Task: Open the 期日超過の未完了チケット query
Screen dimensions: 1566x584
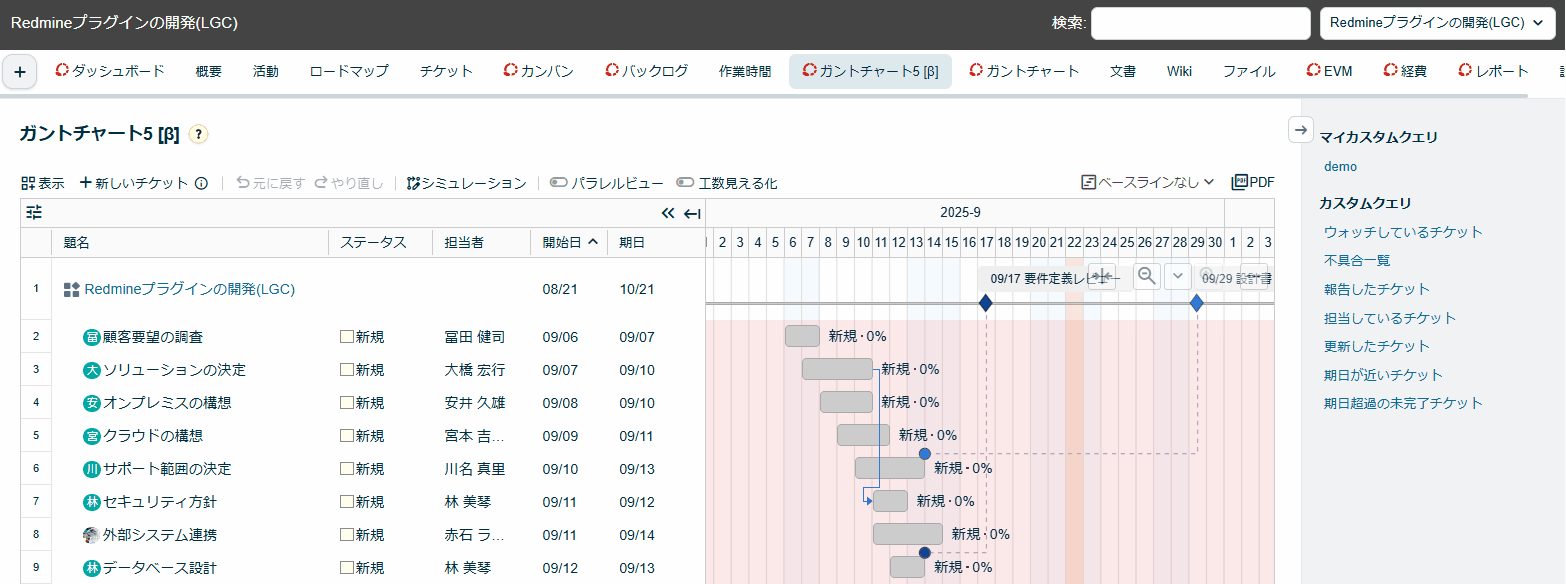Action: pyautogui.click(x=1403, y=403)
